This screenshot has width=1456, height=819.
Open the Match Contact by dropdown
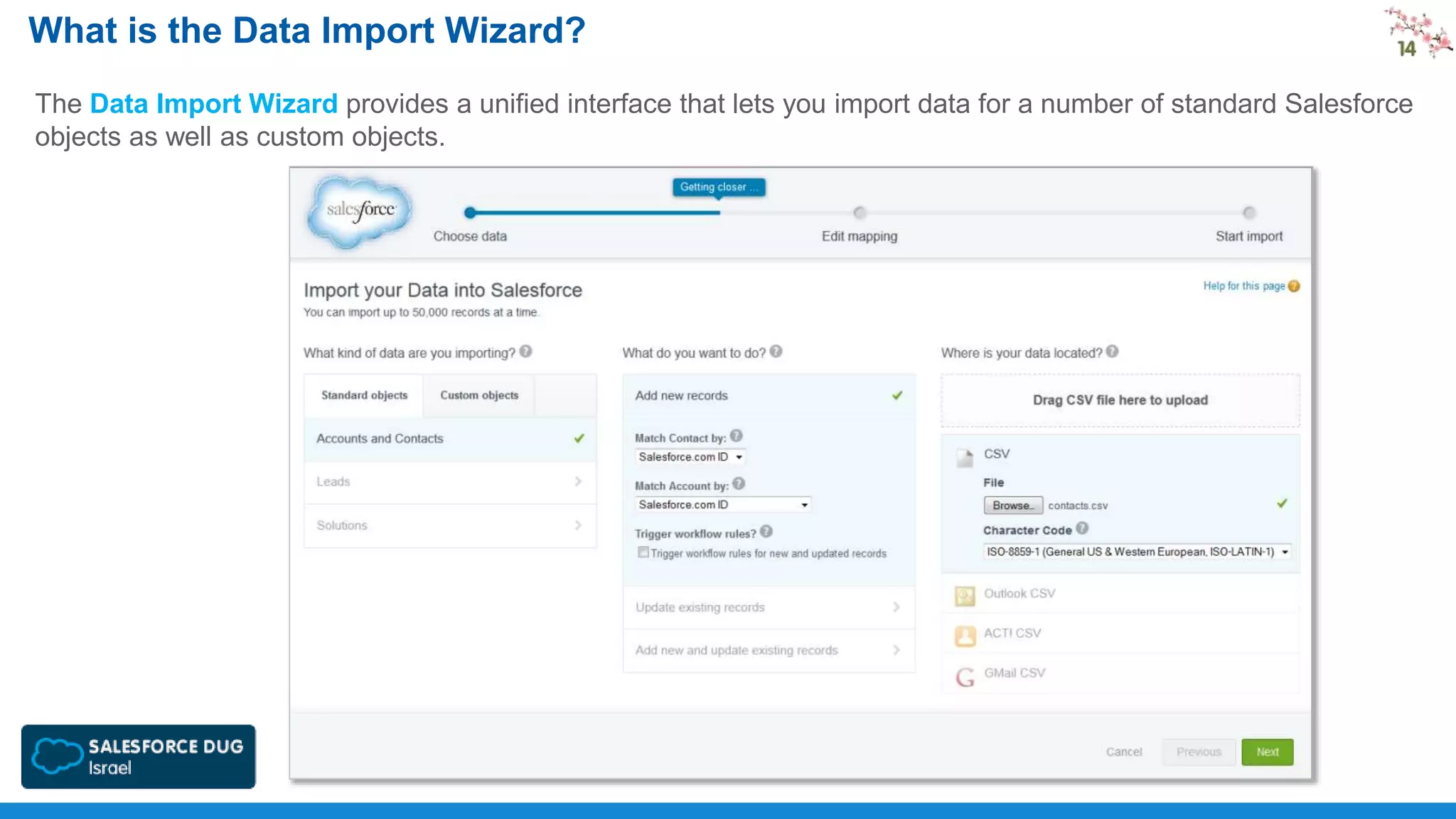coord(690,456)
